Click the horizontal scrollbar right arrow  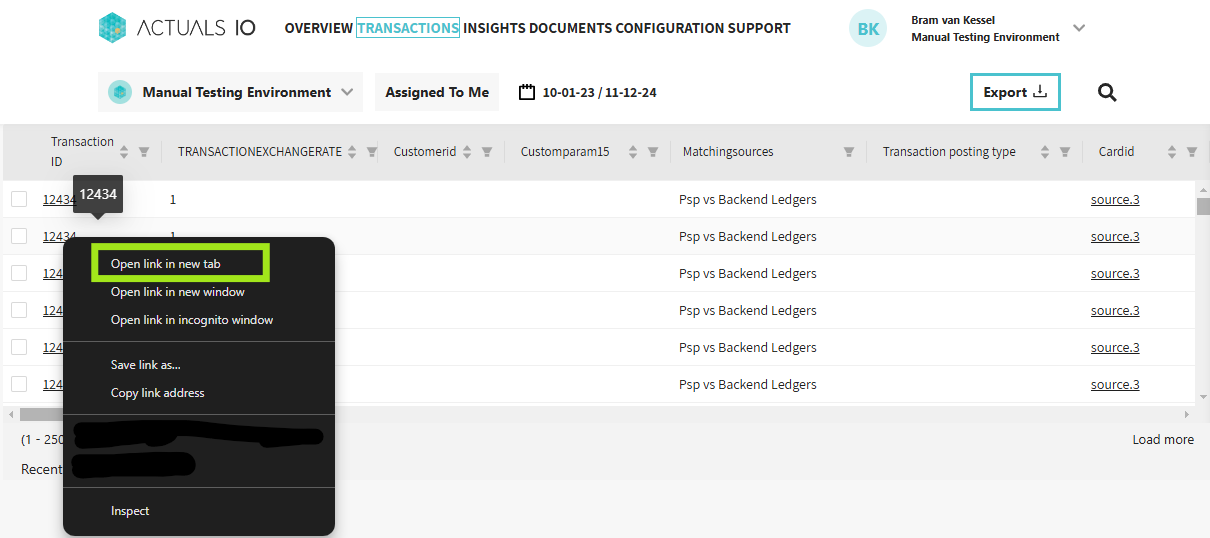click(x=1187, y=414)
